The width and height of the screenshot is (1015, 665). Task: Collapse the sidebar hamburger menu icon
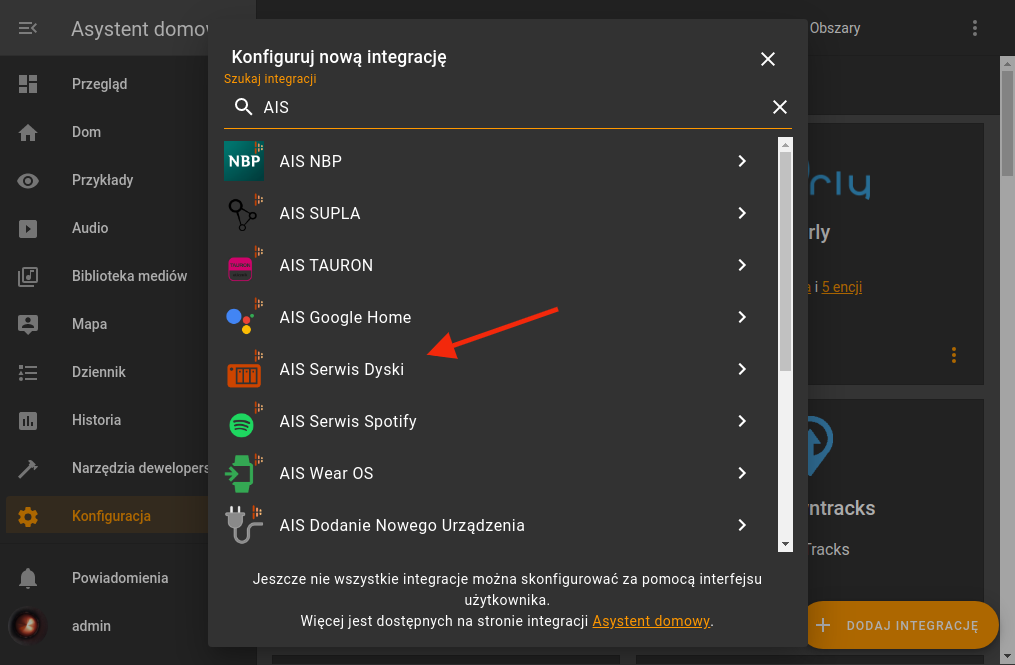(28, 28)
